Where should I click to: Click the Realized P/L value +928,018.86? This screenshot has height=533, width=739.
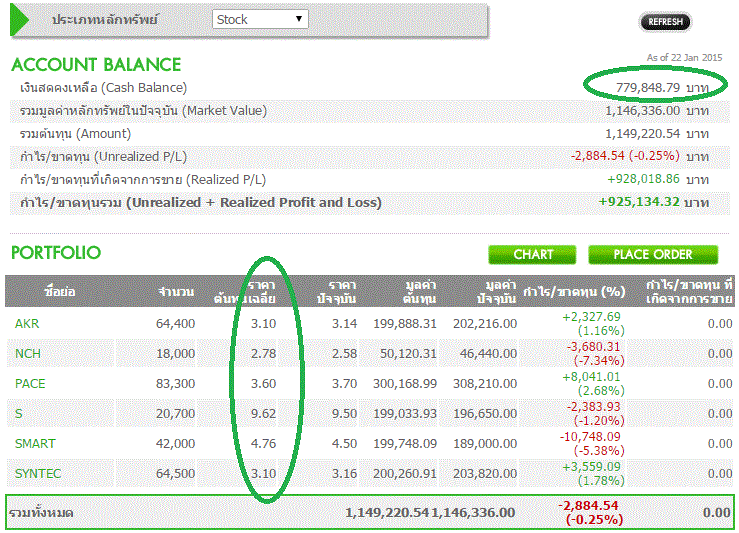click(643, 179)
